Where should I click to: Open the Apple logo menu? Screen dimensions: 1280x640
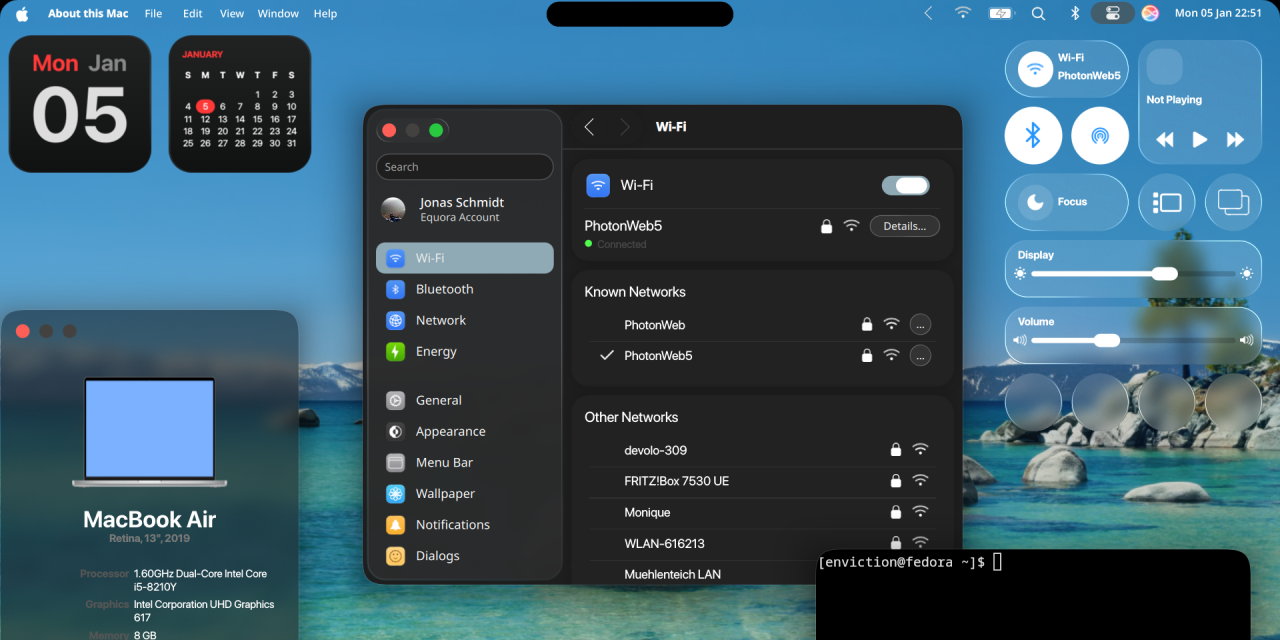22,14
